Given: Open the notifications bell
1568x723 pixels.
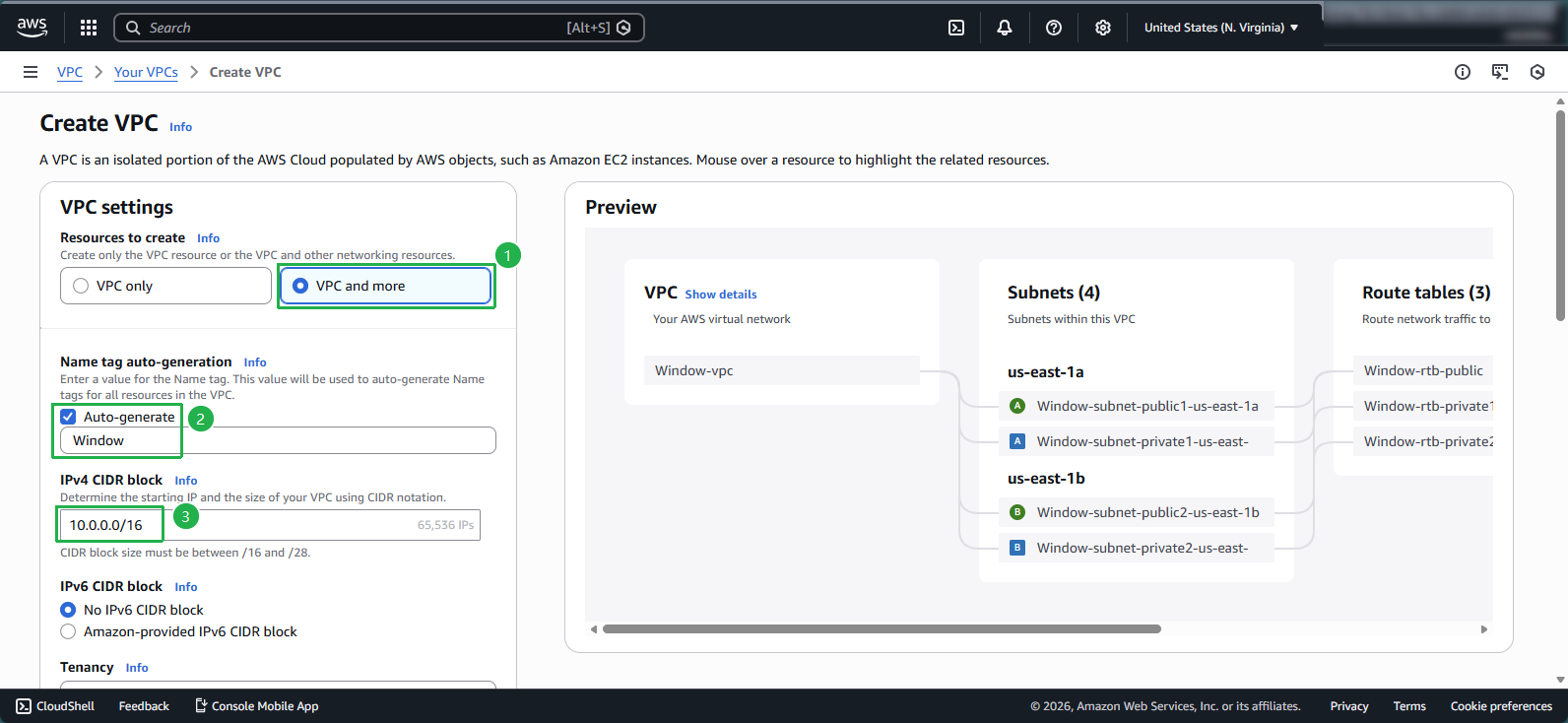Looking at the screenshot, I should point(1005,28).
